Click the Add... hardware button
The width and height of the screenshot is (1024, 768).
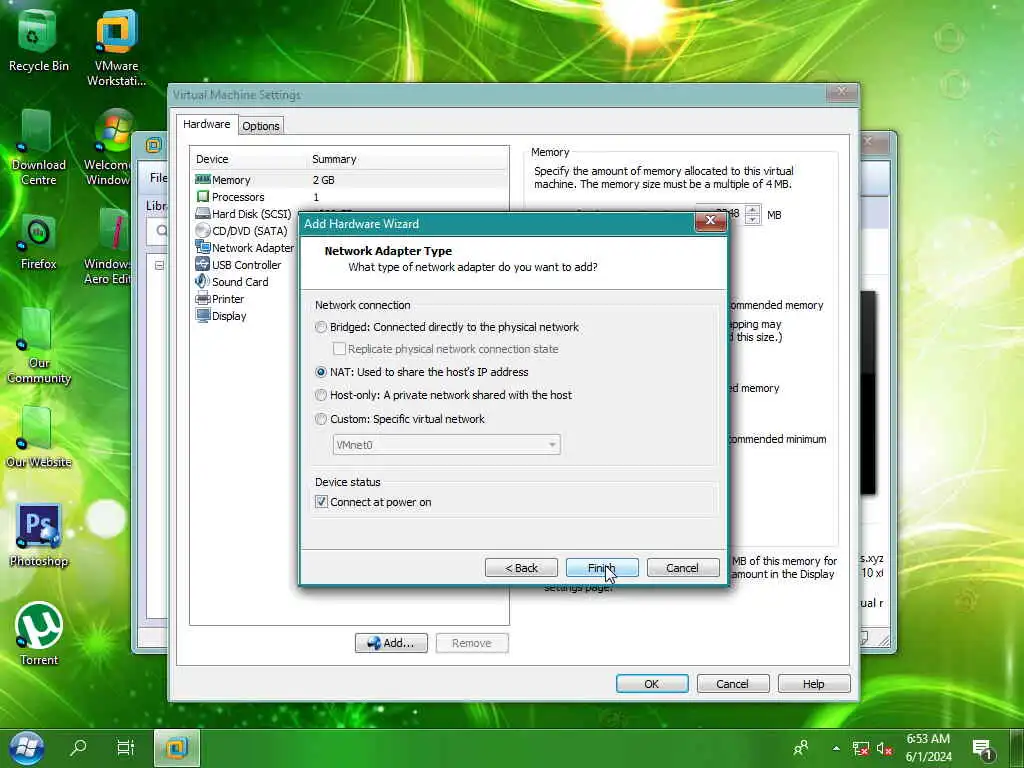click(x=391, y=643)
